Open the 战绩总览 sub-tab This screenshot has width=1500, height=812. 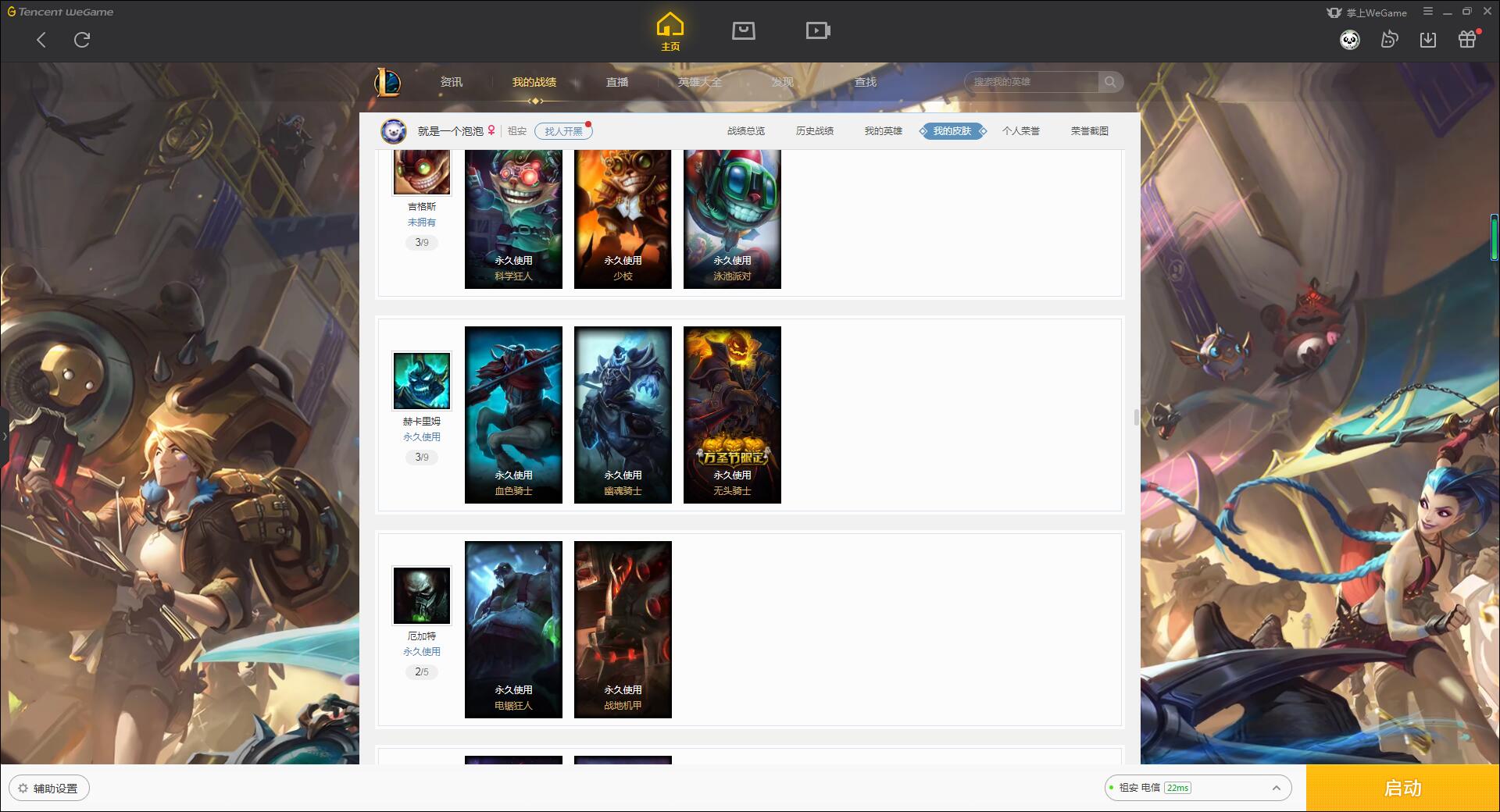point(746,131)
